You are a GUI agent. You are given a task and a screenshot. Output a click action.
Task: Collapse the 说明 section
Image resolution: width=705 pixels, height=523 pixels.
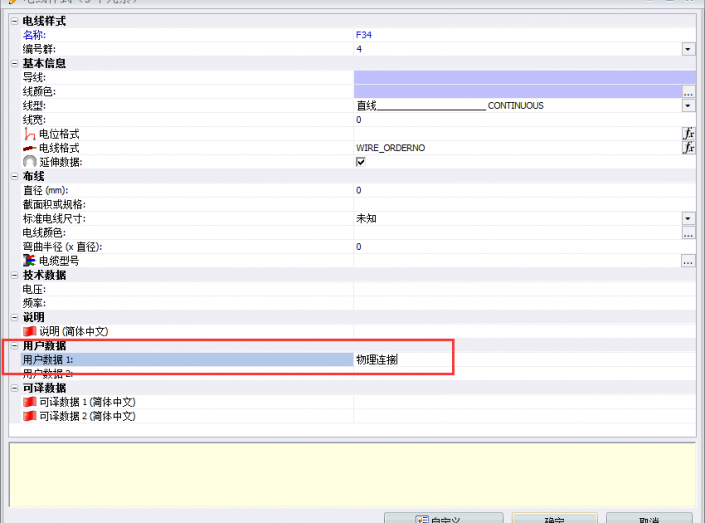14,317
